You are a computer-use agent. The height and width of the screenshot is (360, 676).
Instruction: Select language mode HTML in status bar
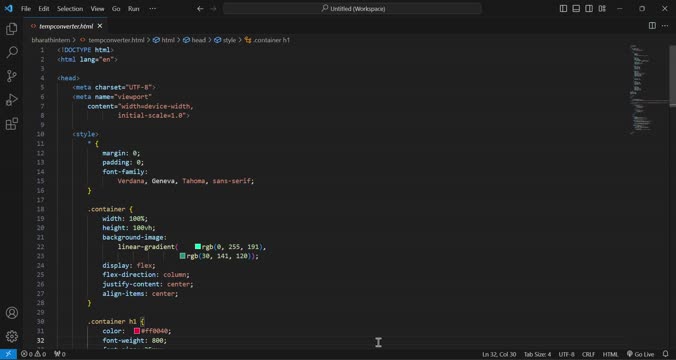(610, 354)
